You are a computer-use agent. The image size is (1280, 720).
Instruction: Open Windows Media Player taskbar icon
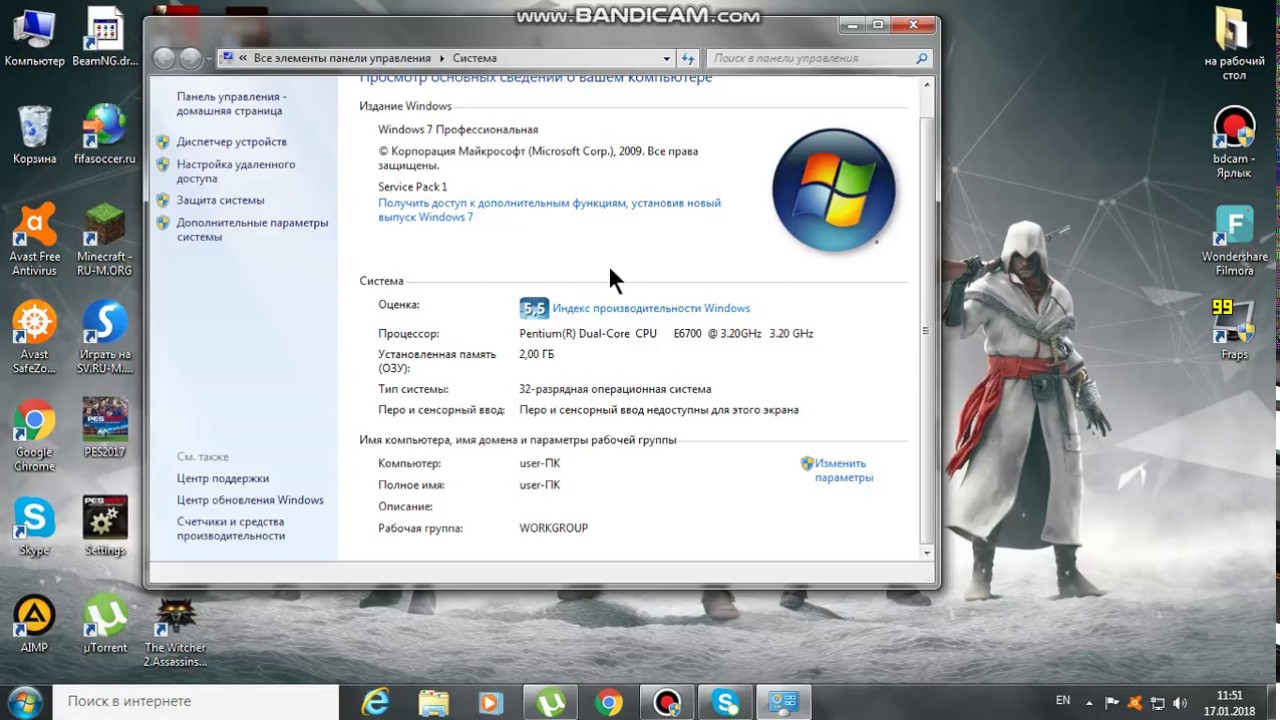point(490,702)
